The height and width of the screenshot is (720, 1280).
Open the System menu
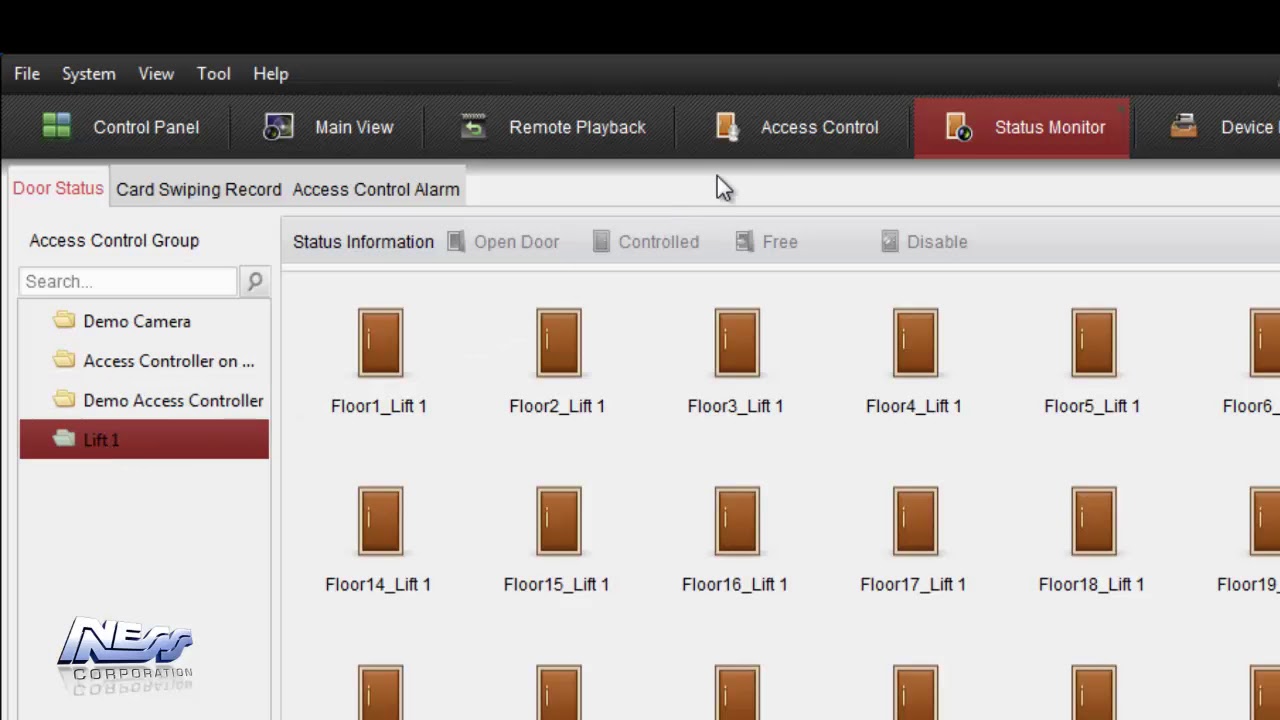click(x=89, y=74)
